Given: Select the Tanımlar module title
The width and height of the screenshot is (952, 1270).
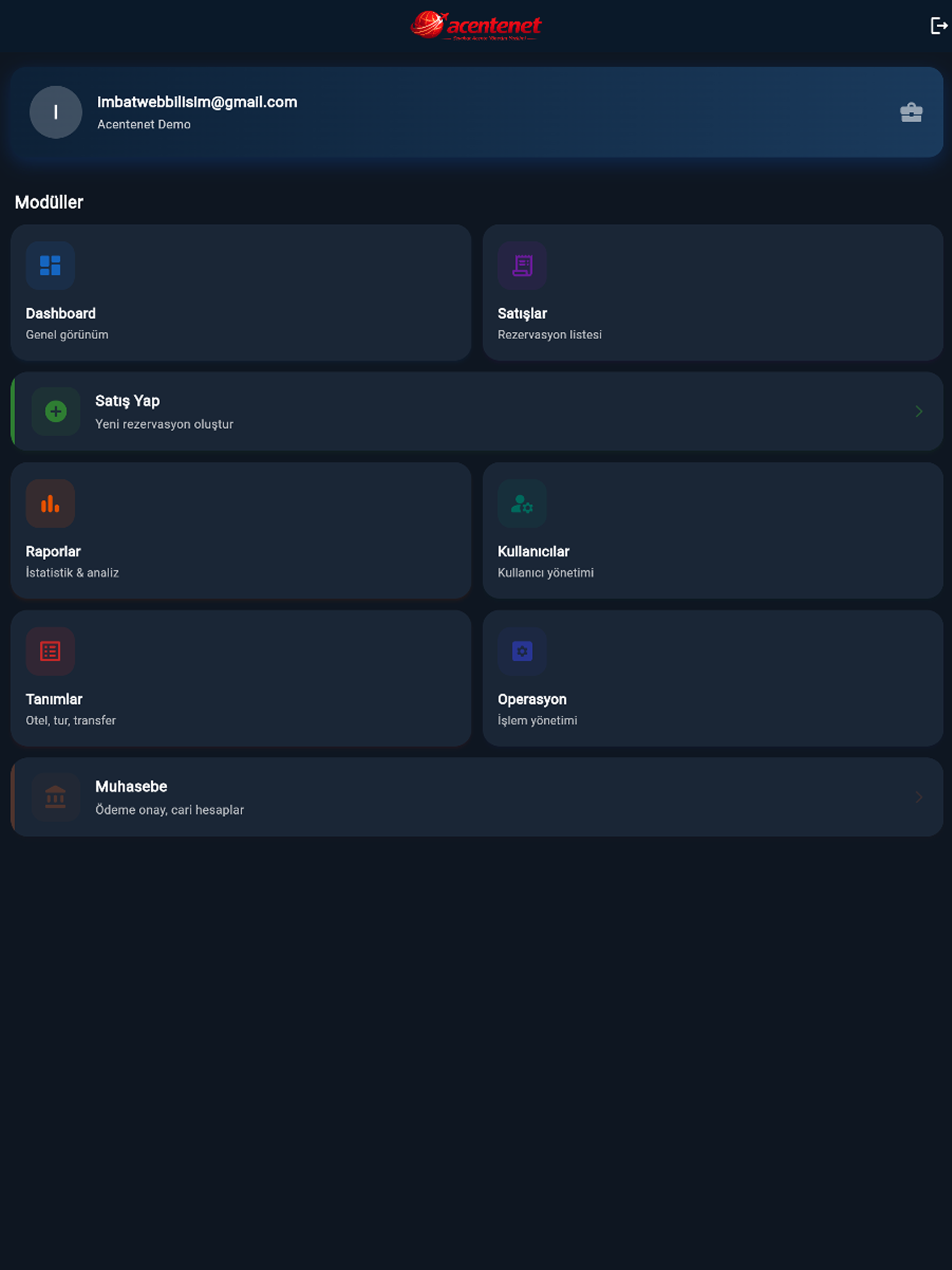Looking at the screenshot, I should coord(54,699).
